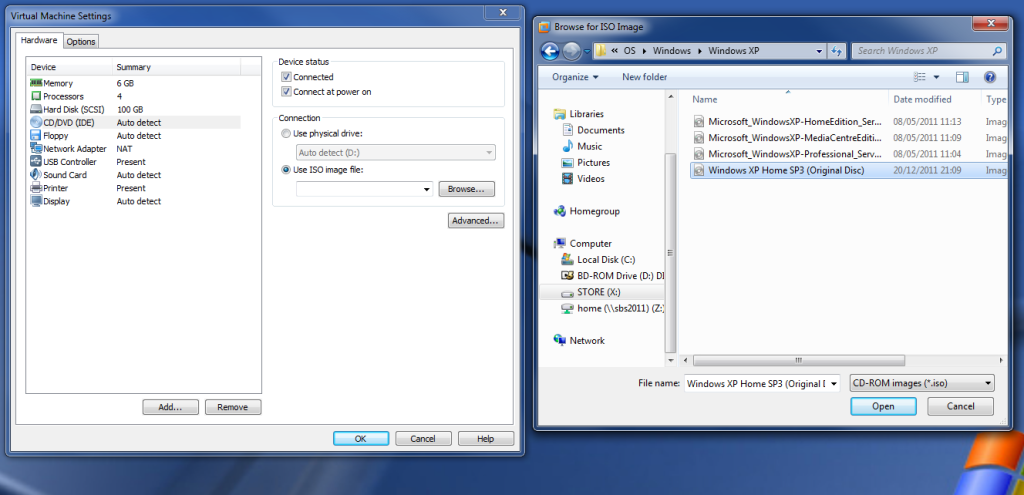
Task: Click the Back navigation arrow
Action: 549,51
